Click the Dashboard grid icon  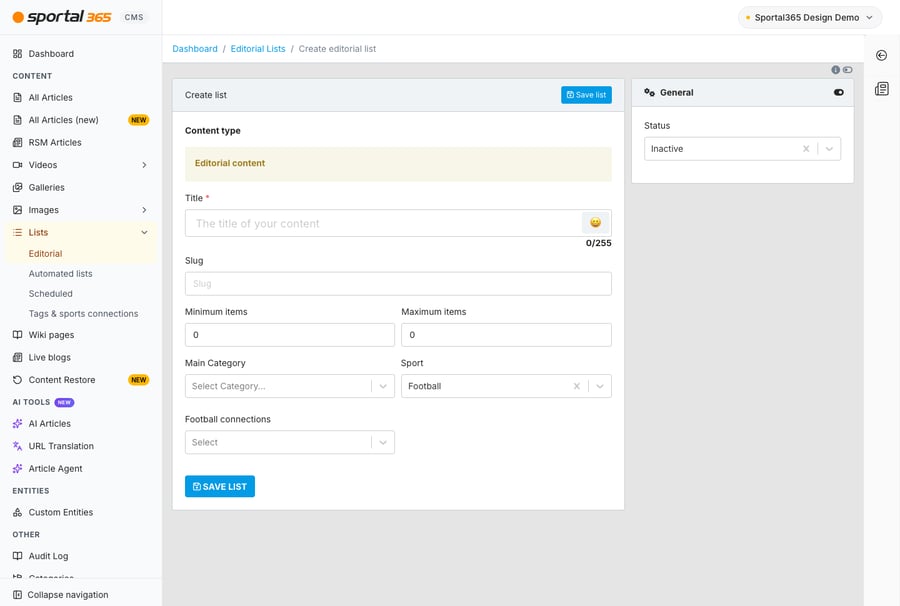click(x=17, y=53)
